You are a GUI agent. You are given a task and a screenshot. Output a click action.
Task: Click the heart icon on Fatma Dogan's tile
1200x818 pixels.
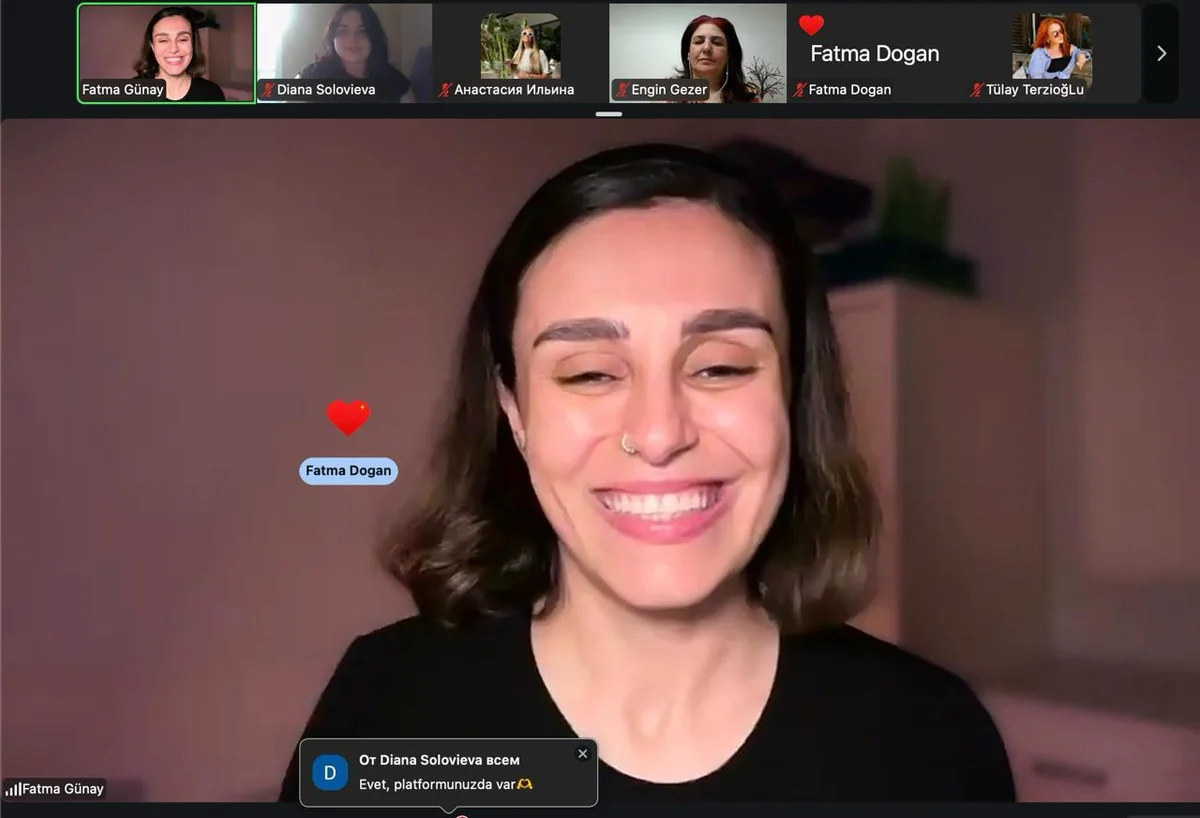click(811, 25)
